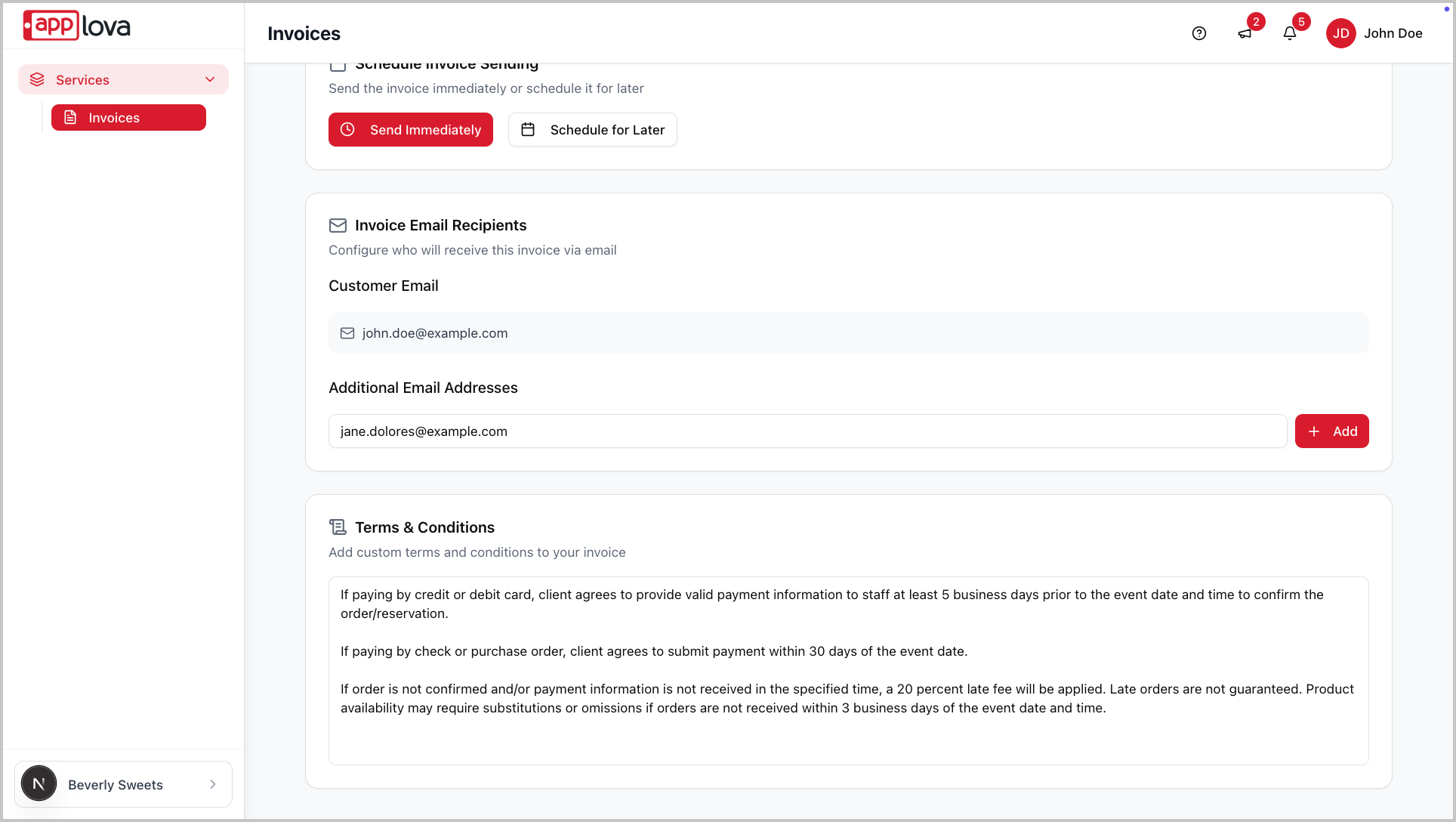Viewport: 1456px width, 822px height.
Task: Select the Send Immediately option
Action: pos(411,130)
